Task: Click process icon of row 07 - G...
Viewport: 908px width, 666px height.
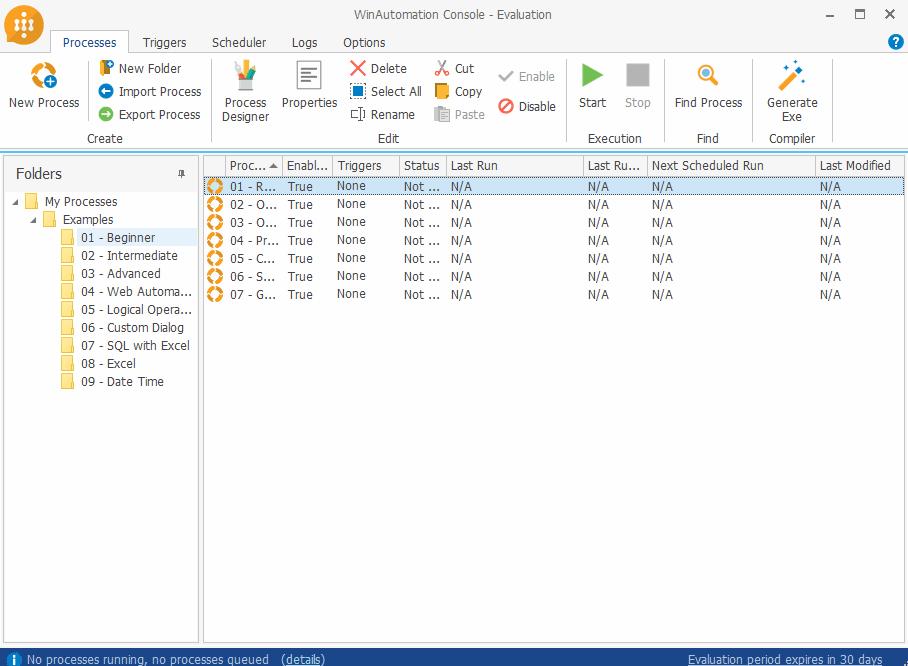Action: coord(215,294)
